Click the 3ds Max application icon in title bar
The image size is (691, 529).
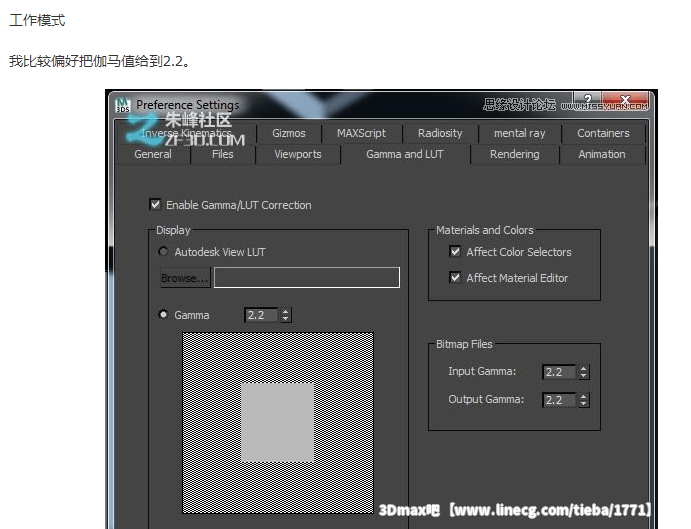click(122, 105)
